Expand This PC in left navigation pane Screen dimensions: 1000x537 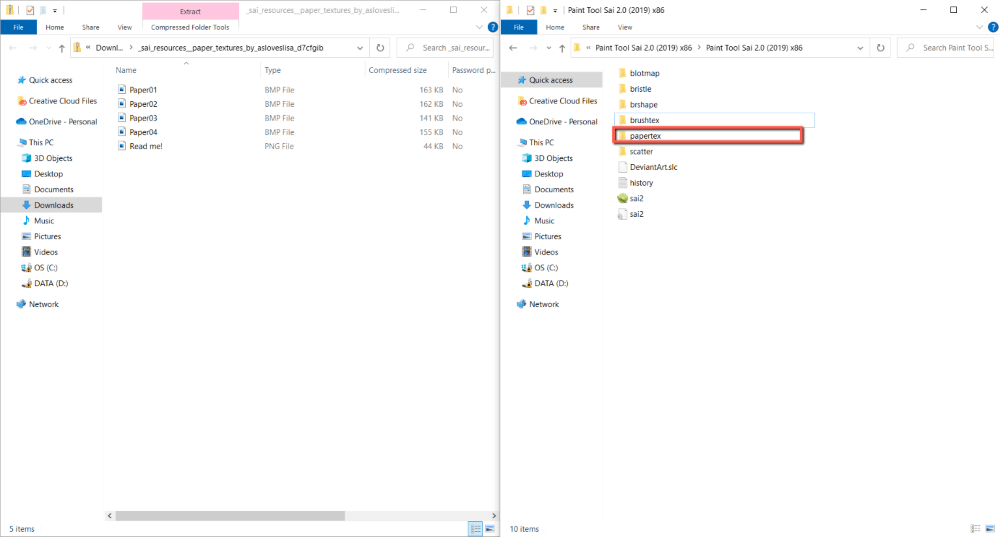[x=9, y=142]
